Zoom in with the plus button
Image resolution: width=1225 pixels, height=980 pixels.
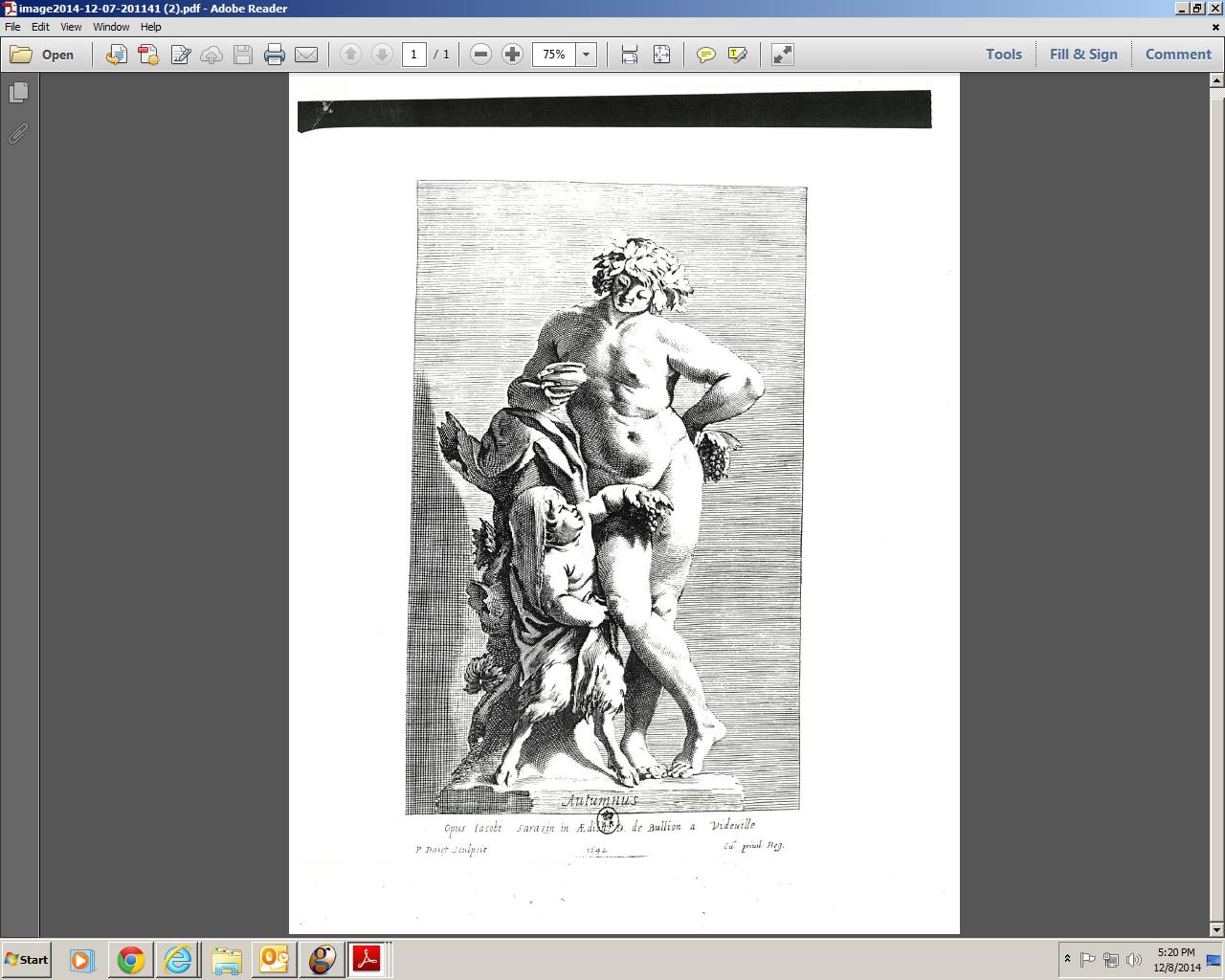pos(513,55)
